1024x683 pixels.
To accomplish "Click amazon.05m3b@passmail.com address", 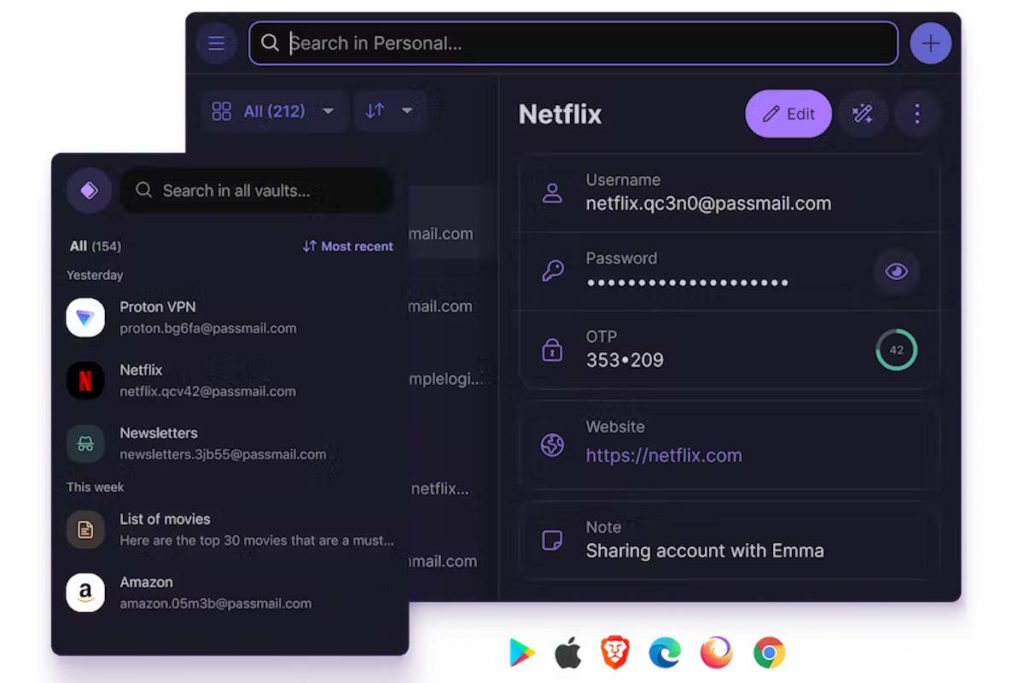I will pyautogui.click(x=216, y=603).
